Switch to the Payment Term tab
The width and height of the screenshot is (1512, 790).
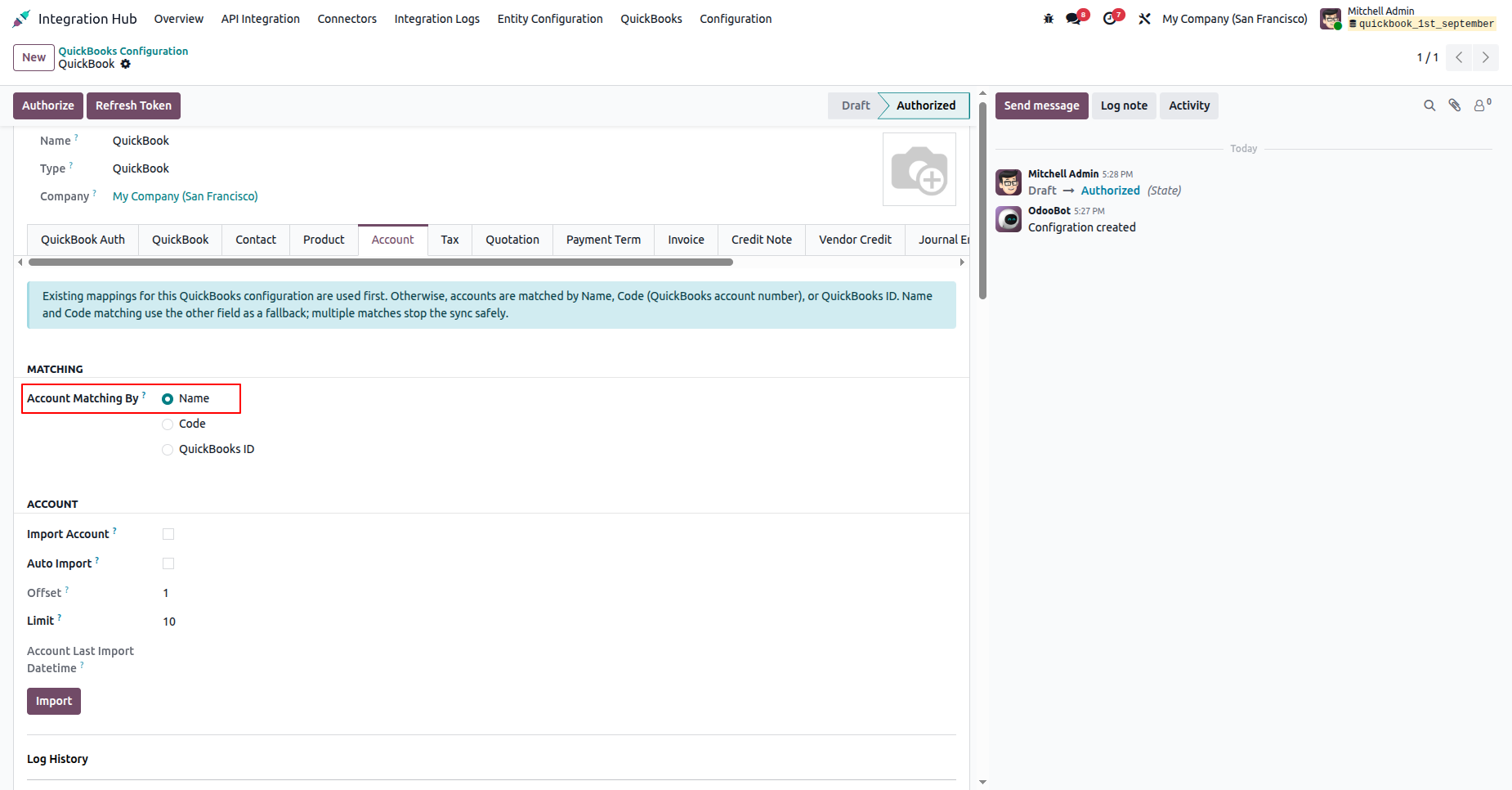coord(603,240)
